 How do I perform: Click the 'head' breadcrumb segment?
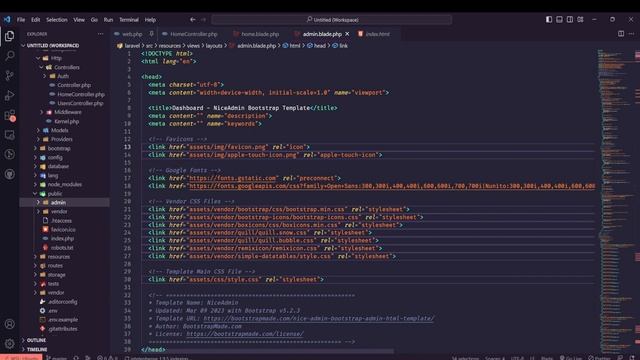coord(320,46)
